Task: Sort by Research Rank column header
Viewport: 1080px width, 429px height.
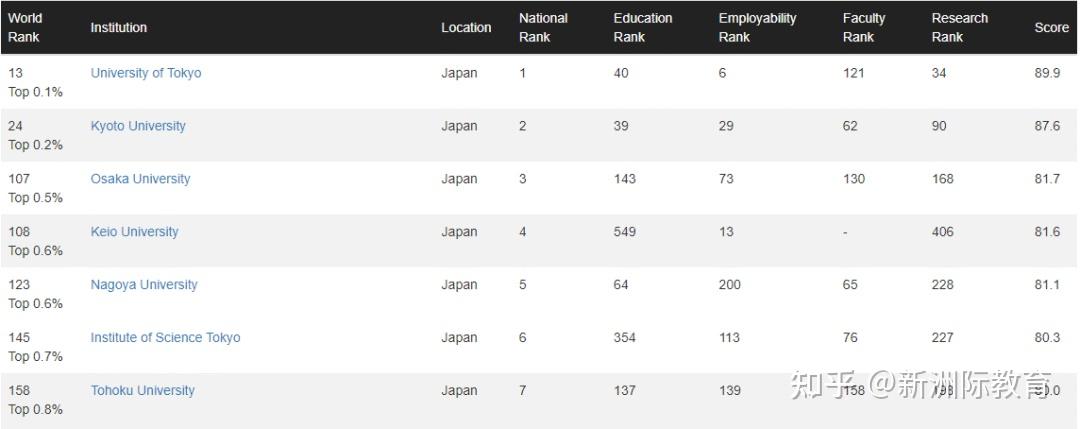Action: point(960,28)
